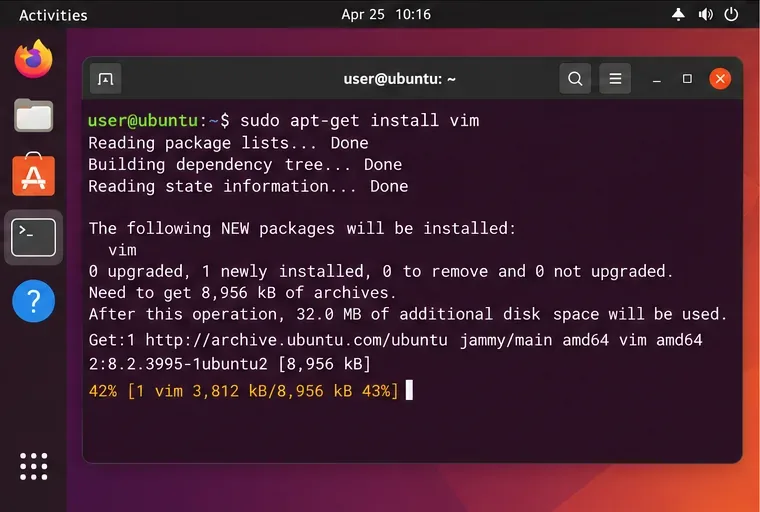Launch Ubuntu Software from the dock
This screenshot has height=512, width=760.
tap(33, 175)
